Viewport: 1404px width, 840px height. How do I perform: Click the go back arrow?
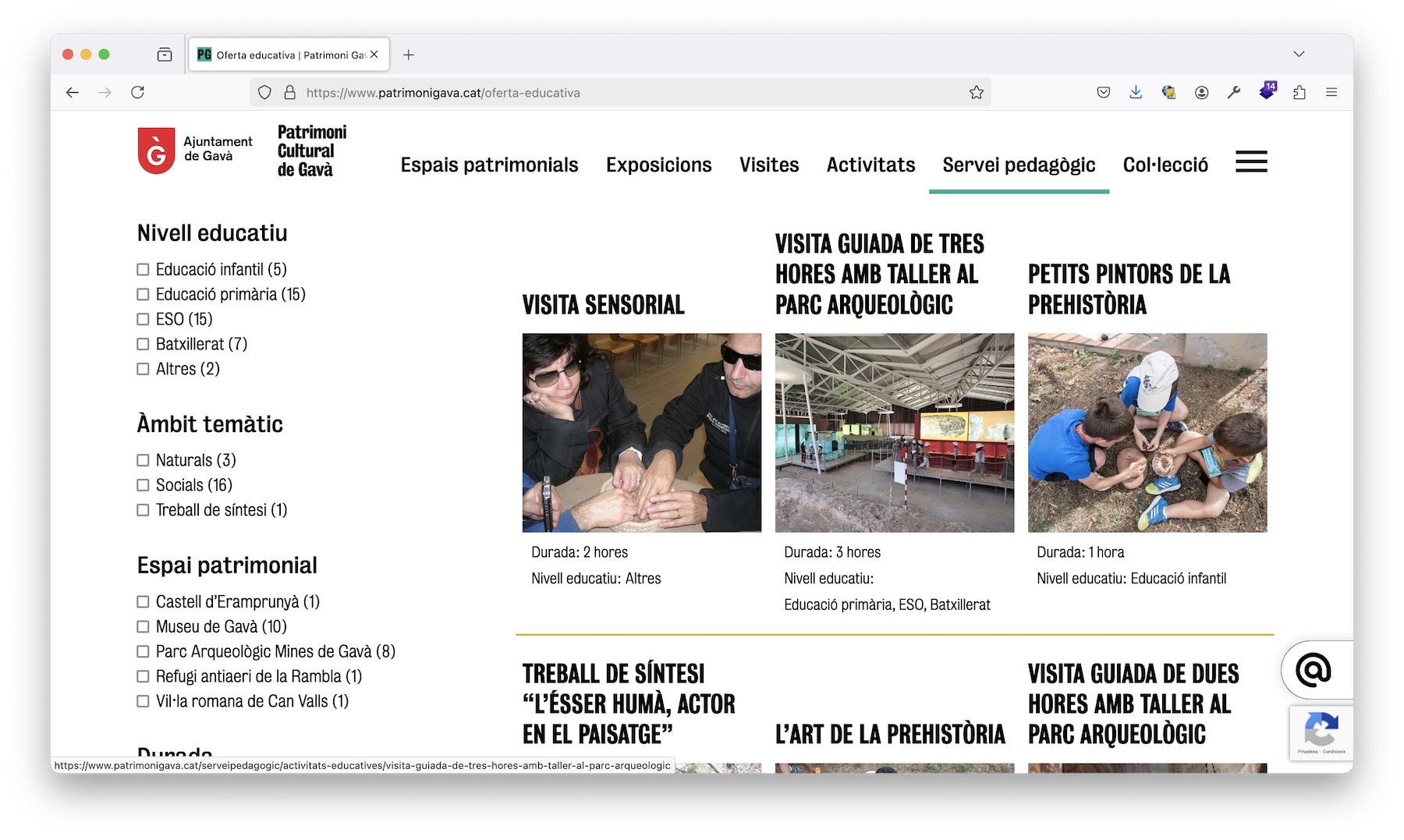(73, 93)
